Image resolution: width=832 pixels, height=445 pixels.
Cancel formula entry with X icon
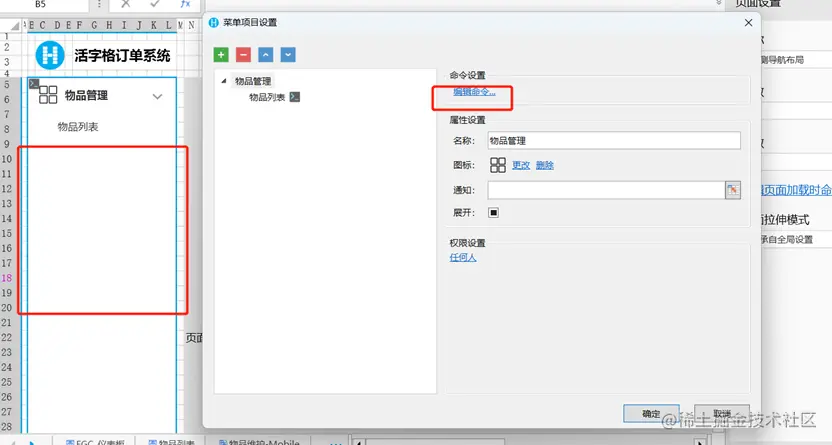[126, 4]
